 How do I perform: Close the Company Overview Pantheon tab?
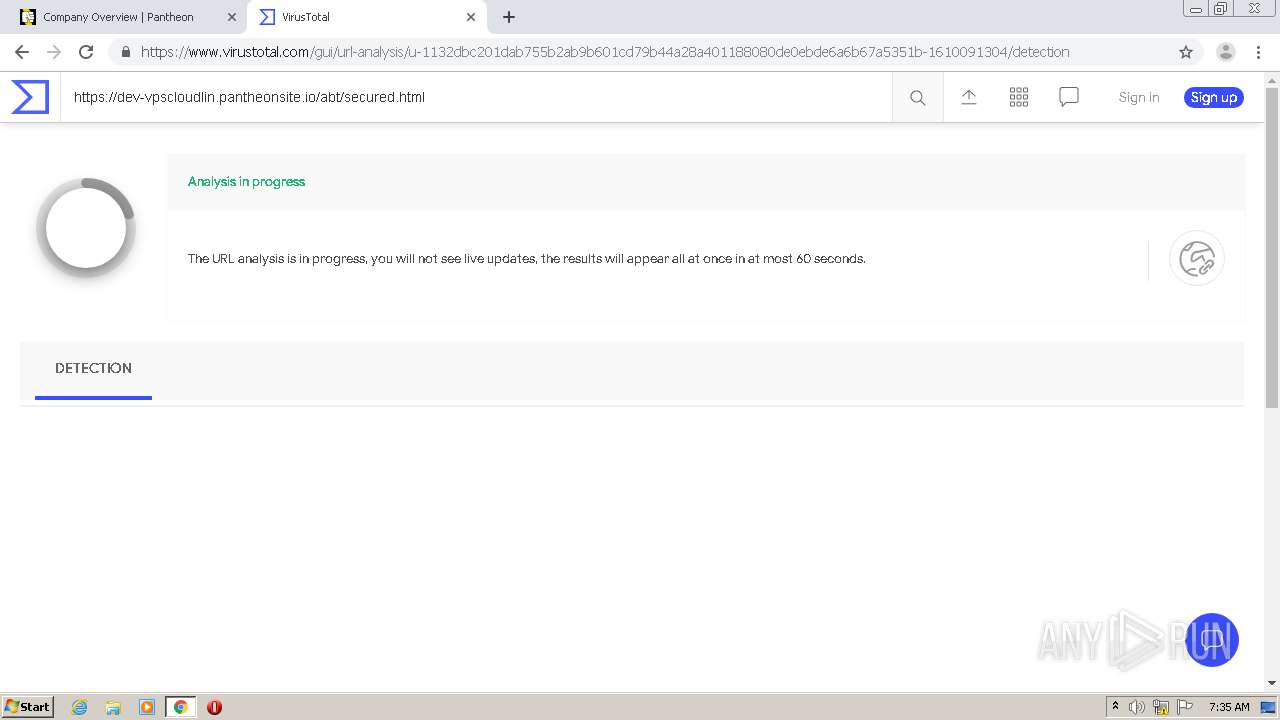pos(232,17)
